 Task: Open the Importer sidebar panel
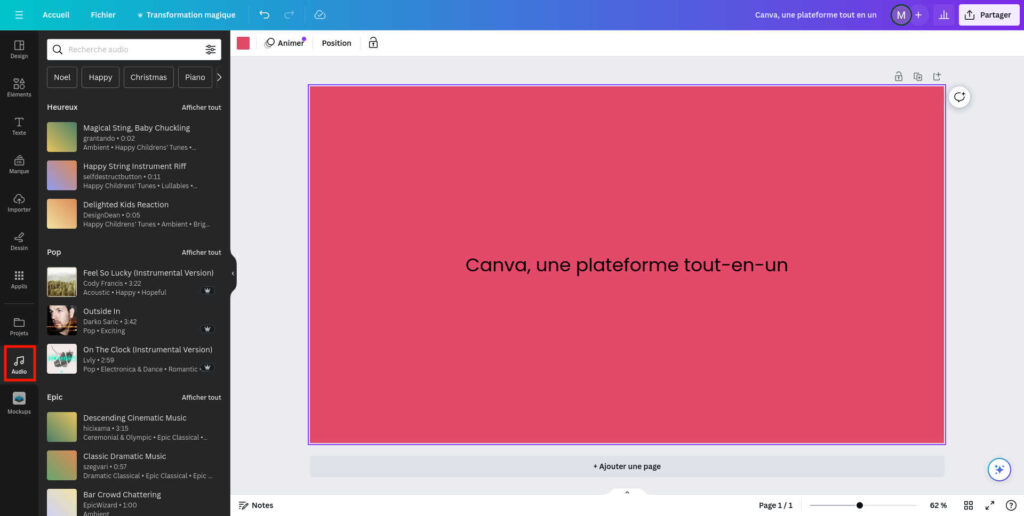coord(19,202)
